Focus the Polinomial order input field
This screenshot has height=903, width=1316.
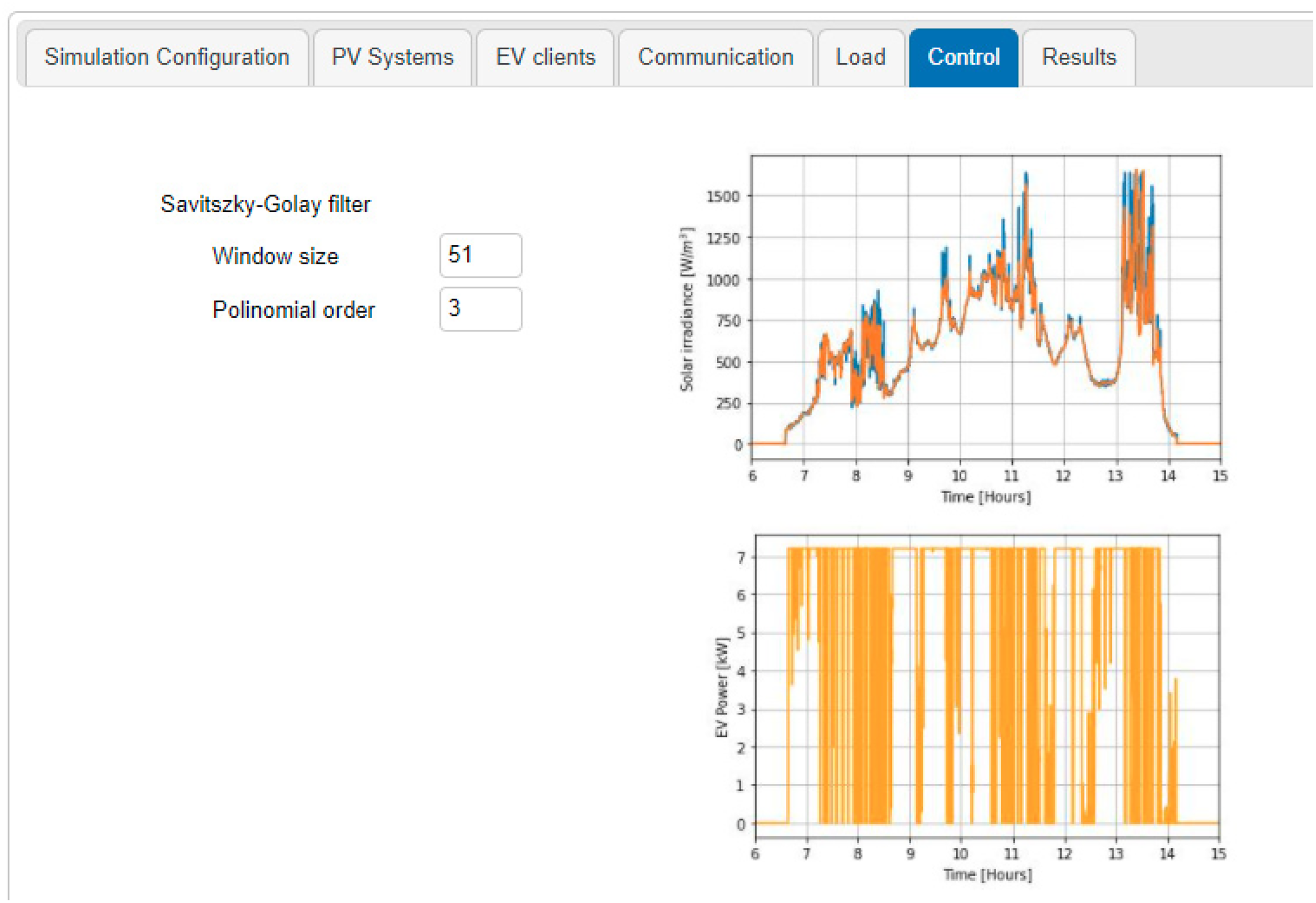coord(481,309)
